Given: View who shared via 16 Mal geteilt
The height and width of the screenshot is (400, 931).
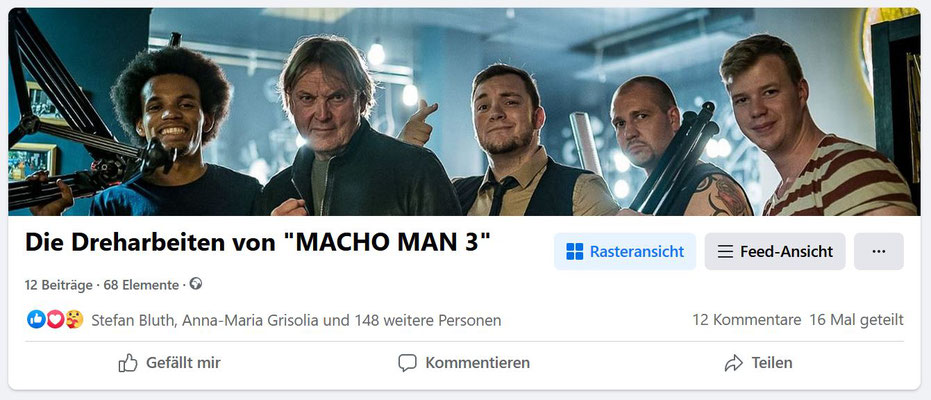Looking at the screenshot, I should (856, 320).
